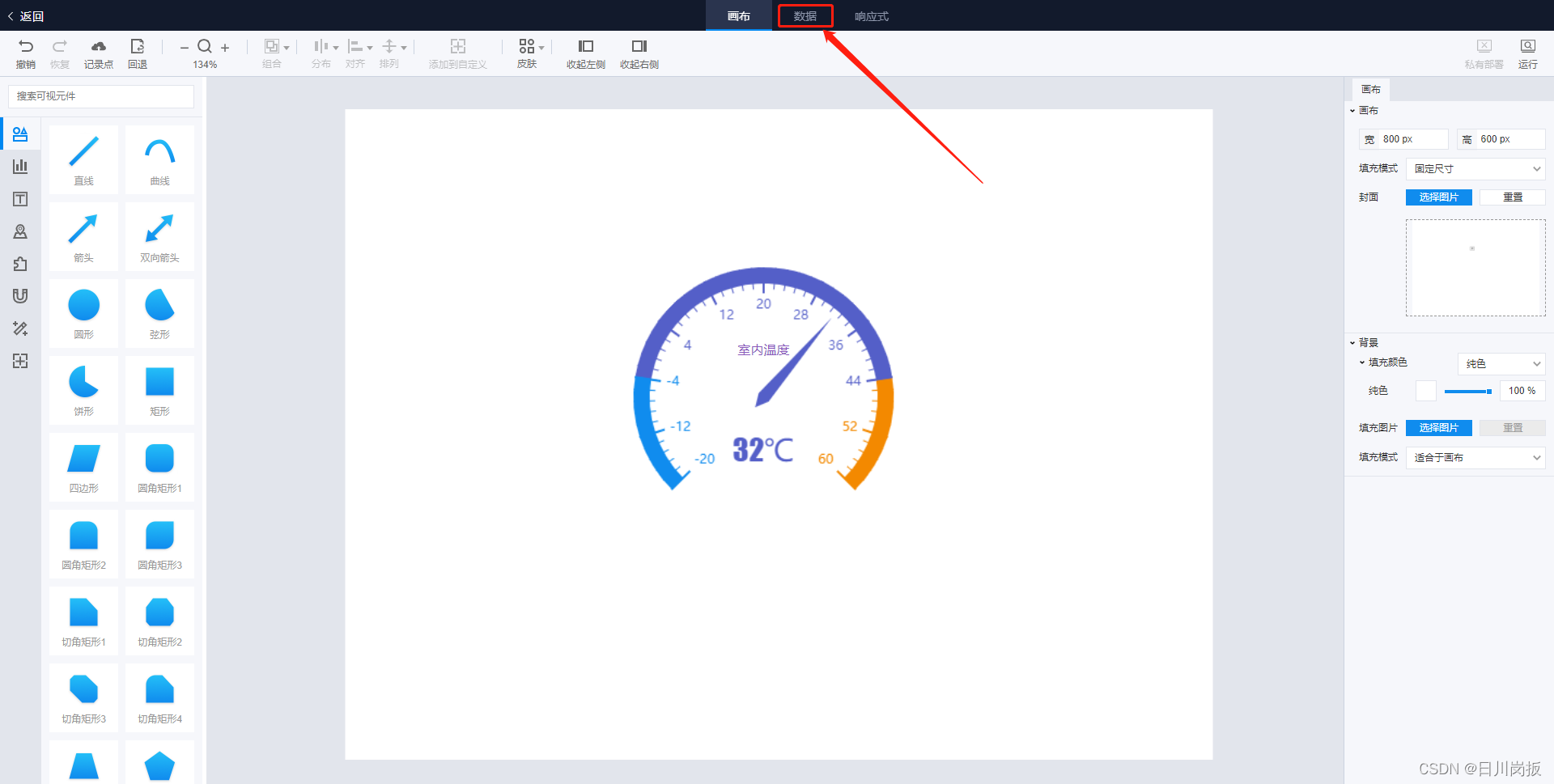Screen dimensions: 1554x784
Task: Pick the 四边形 parallelogram shape
Action: 83,467
